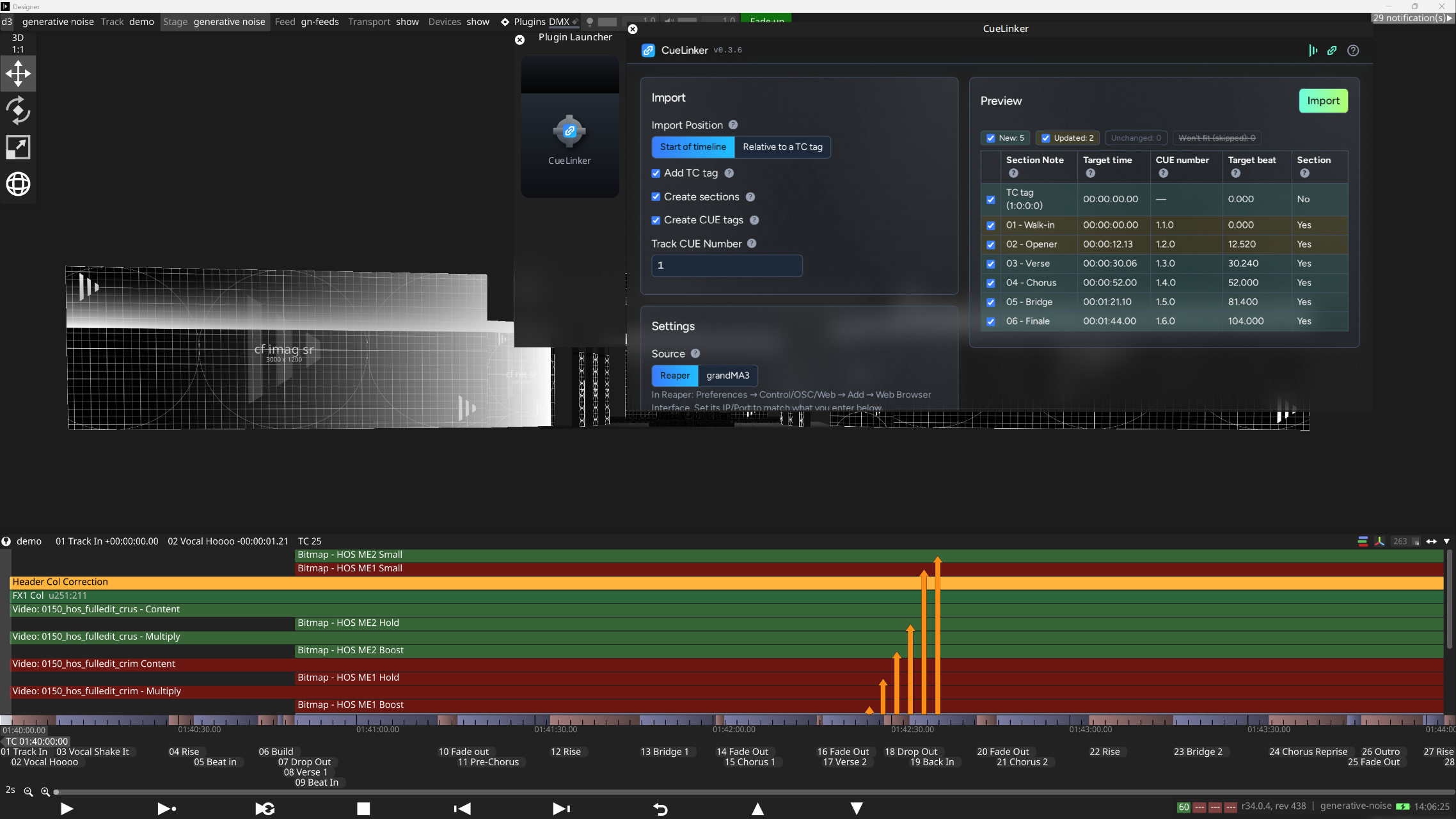
Task: Zoom in the timeline with magnifier
Action: coord(45,791)
